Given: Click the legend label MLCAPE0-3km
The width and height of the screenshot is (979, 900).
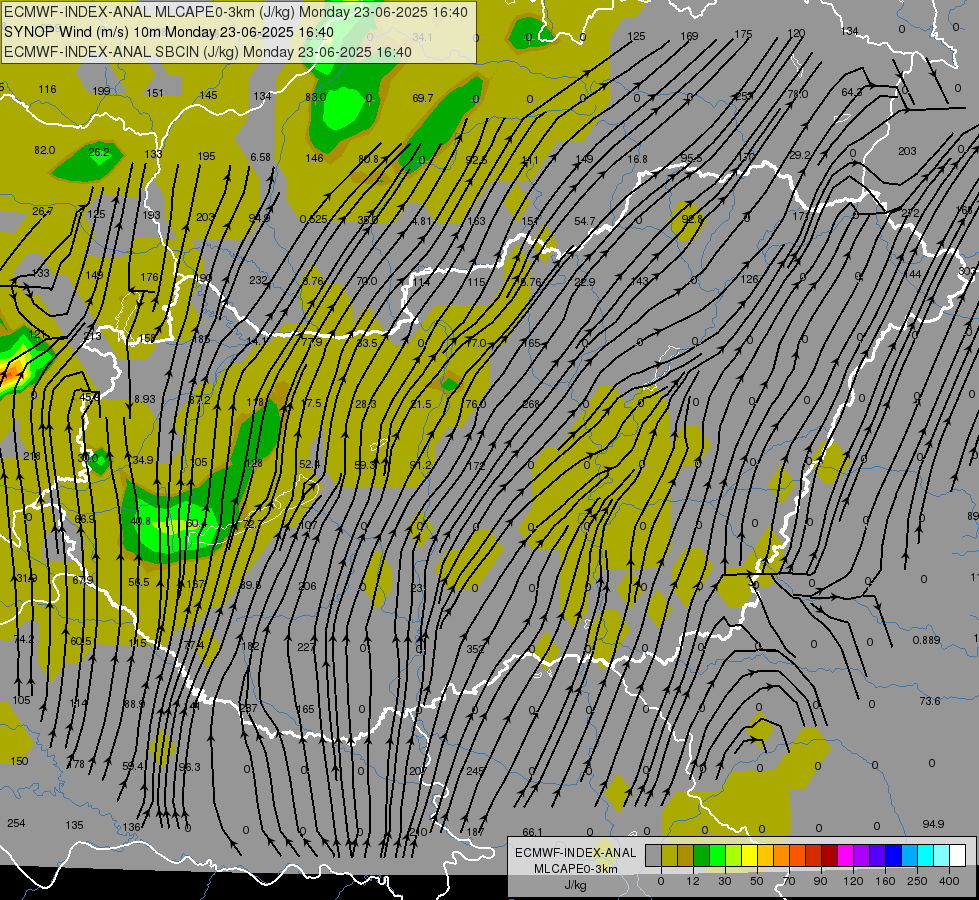Looking at the screenshot, I should point(576,869).
